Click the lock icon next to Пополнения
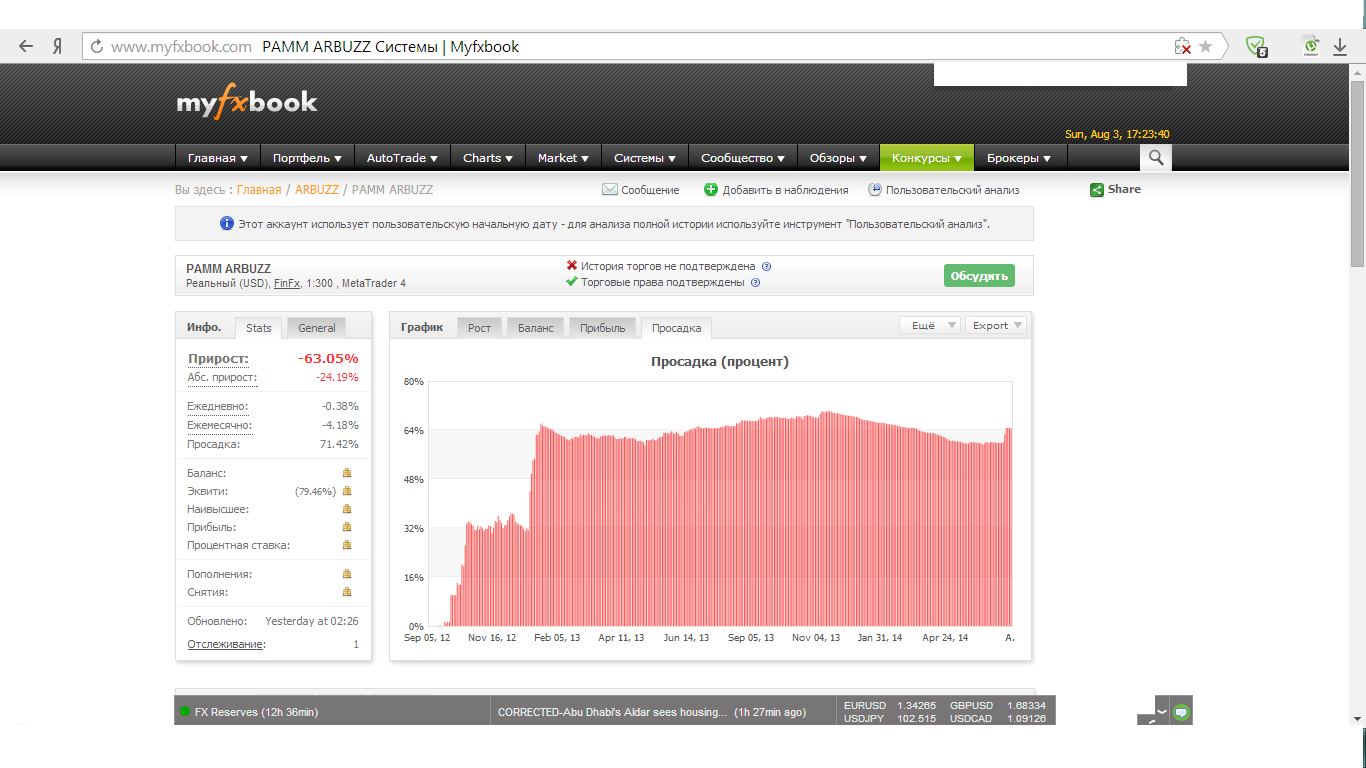The width and height of the screenshot is (1366, 768). tap(347, 574)
